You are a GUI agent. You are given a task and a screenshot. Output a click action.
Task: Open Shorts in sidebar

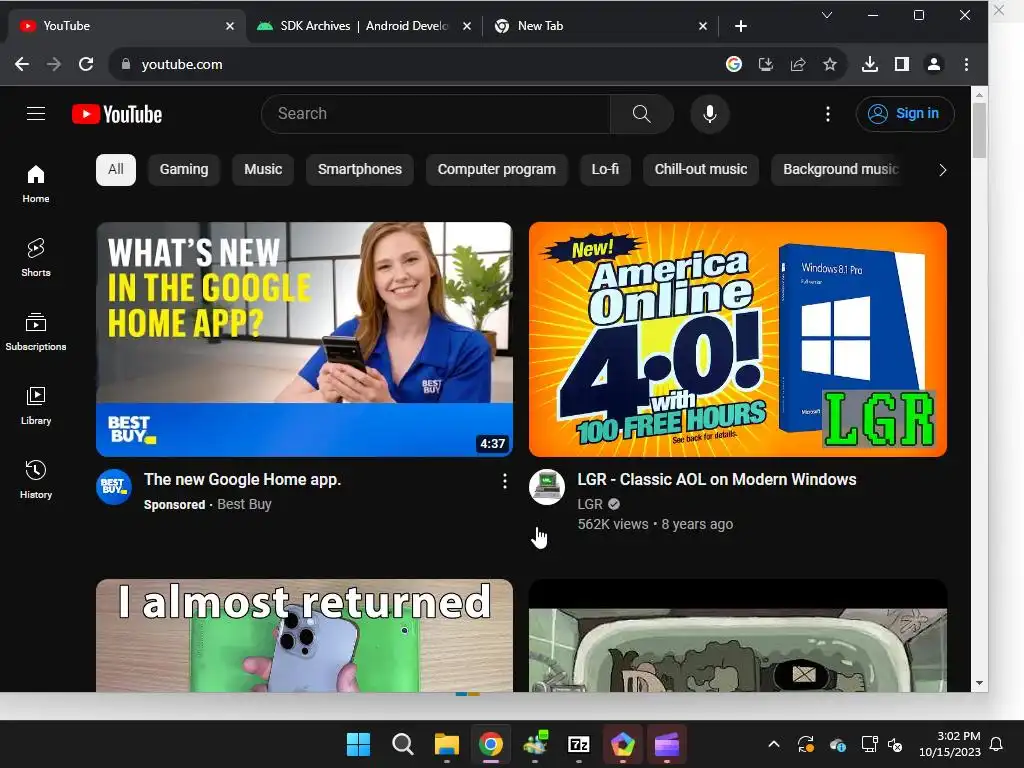(36, 258)
